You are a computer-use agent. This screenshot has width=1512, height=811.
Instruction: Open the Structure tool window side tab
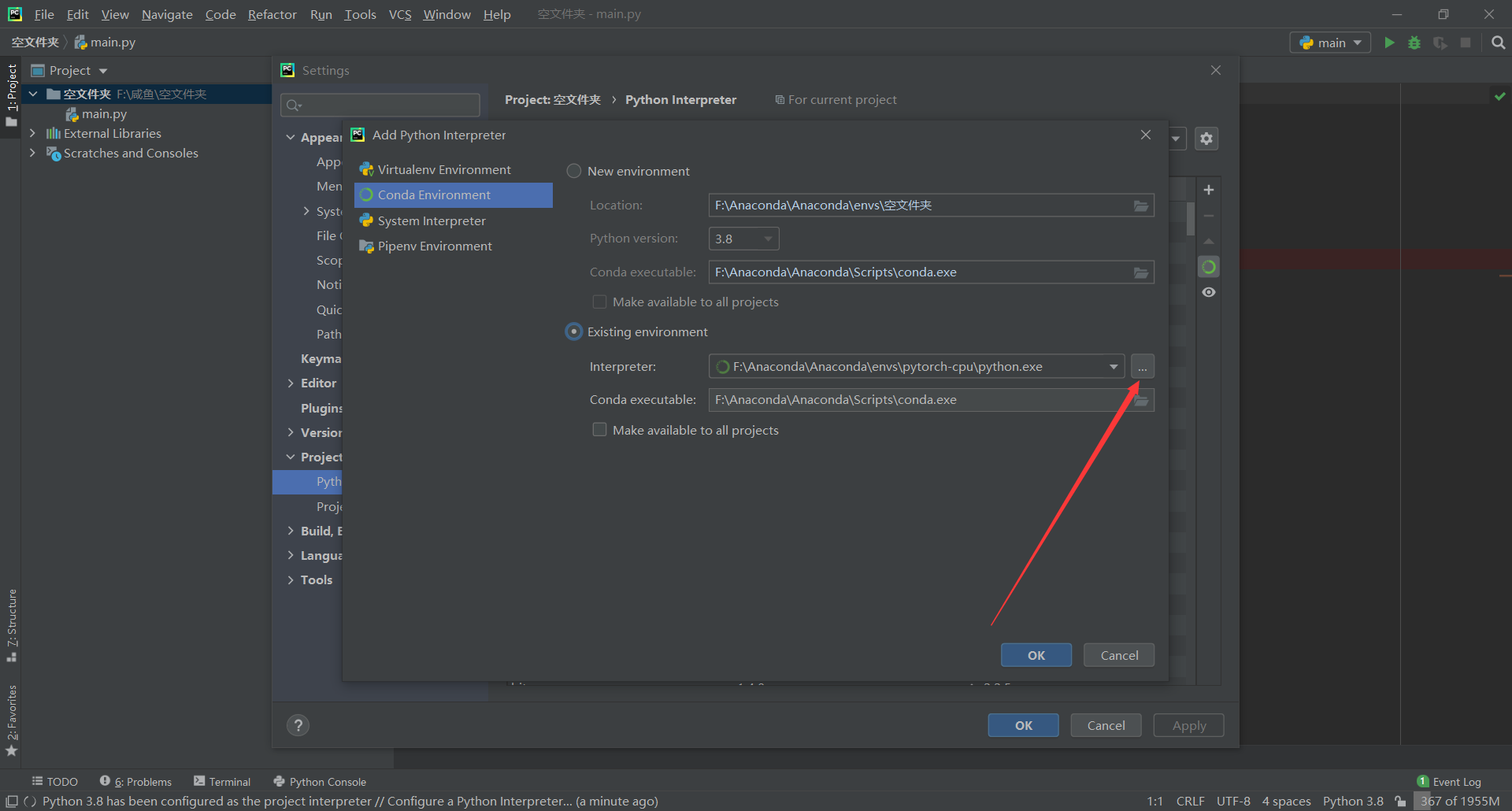click(x=11, y=625)
